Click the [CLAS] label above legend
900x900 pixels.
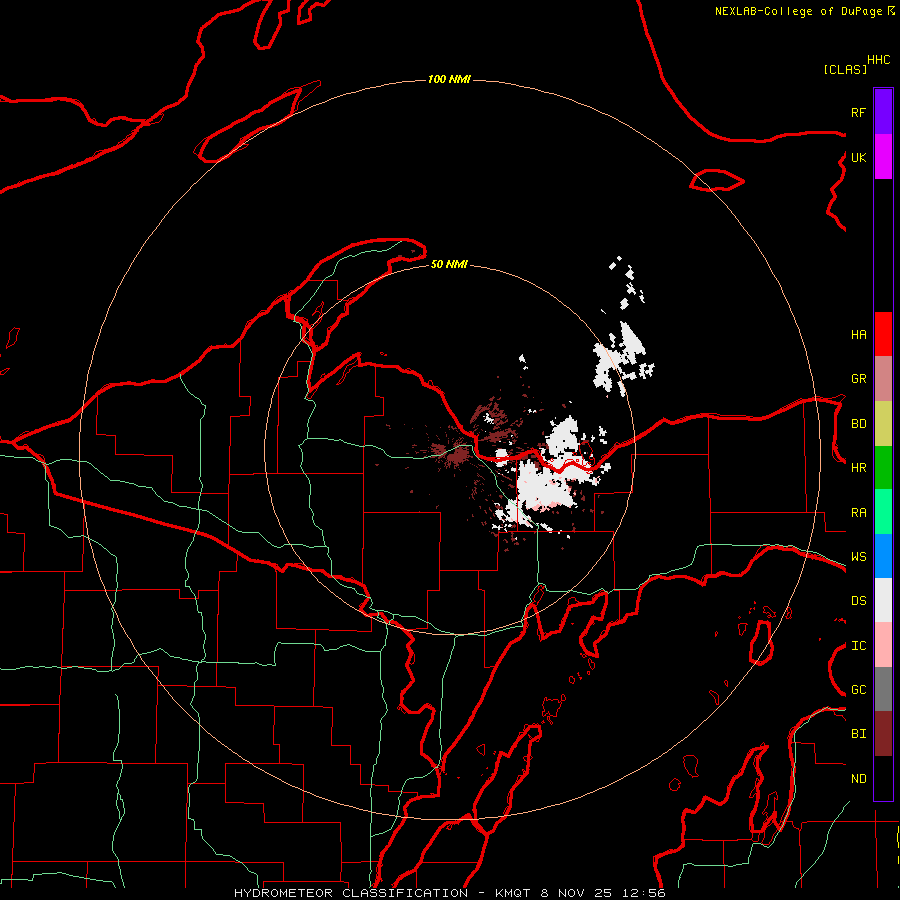(845, 69)
